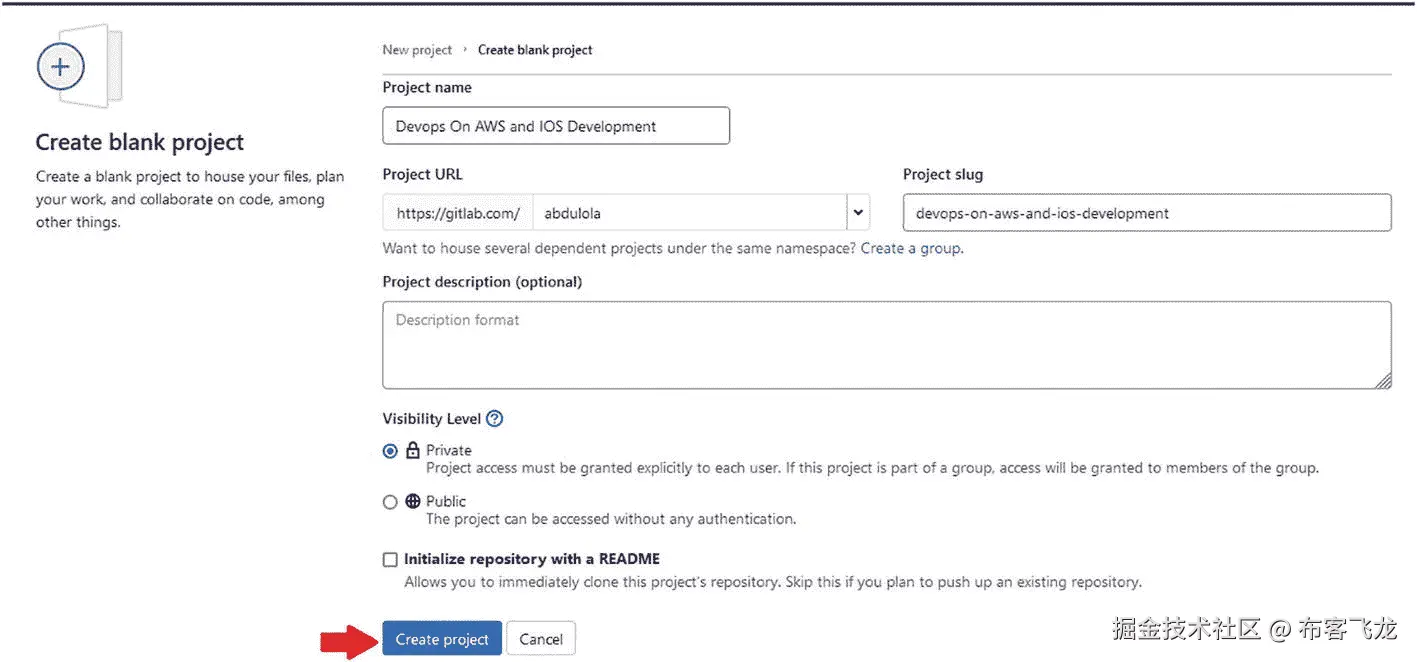Click into the Project slug field
The width and height of the screenshot is (1417, 662).
pos(1147,213)
